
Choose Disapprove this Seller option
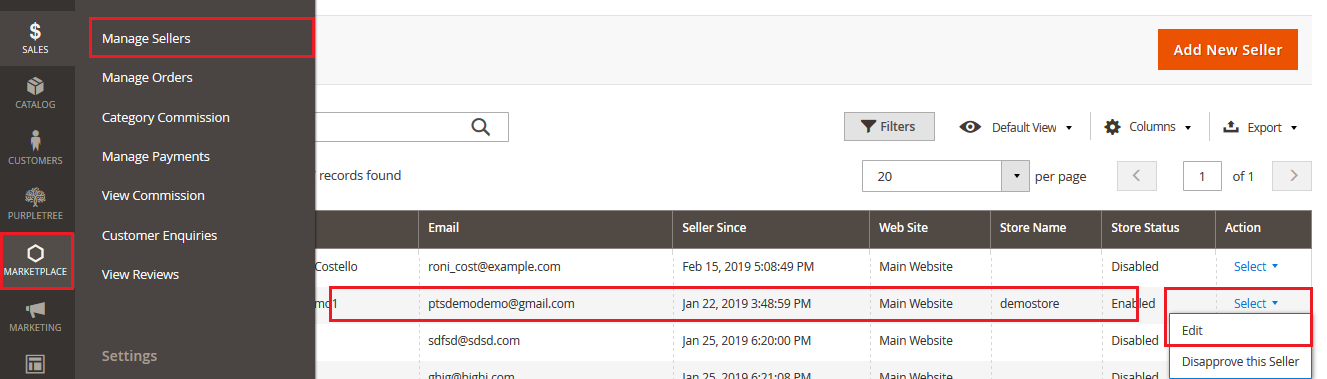pyautogui.click(x=1240, y=362)
